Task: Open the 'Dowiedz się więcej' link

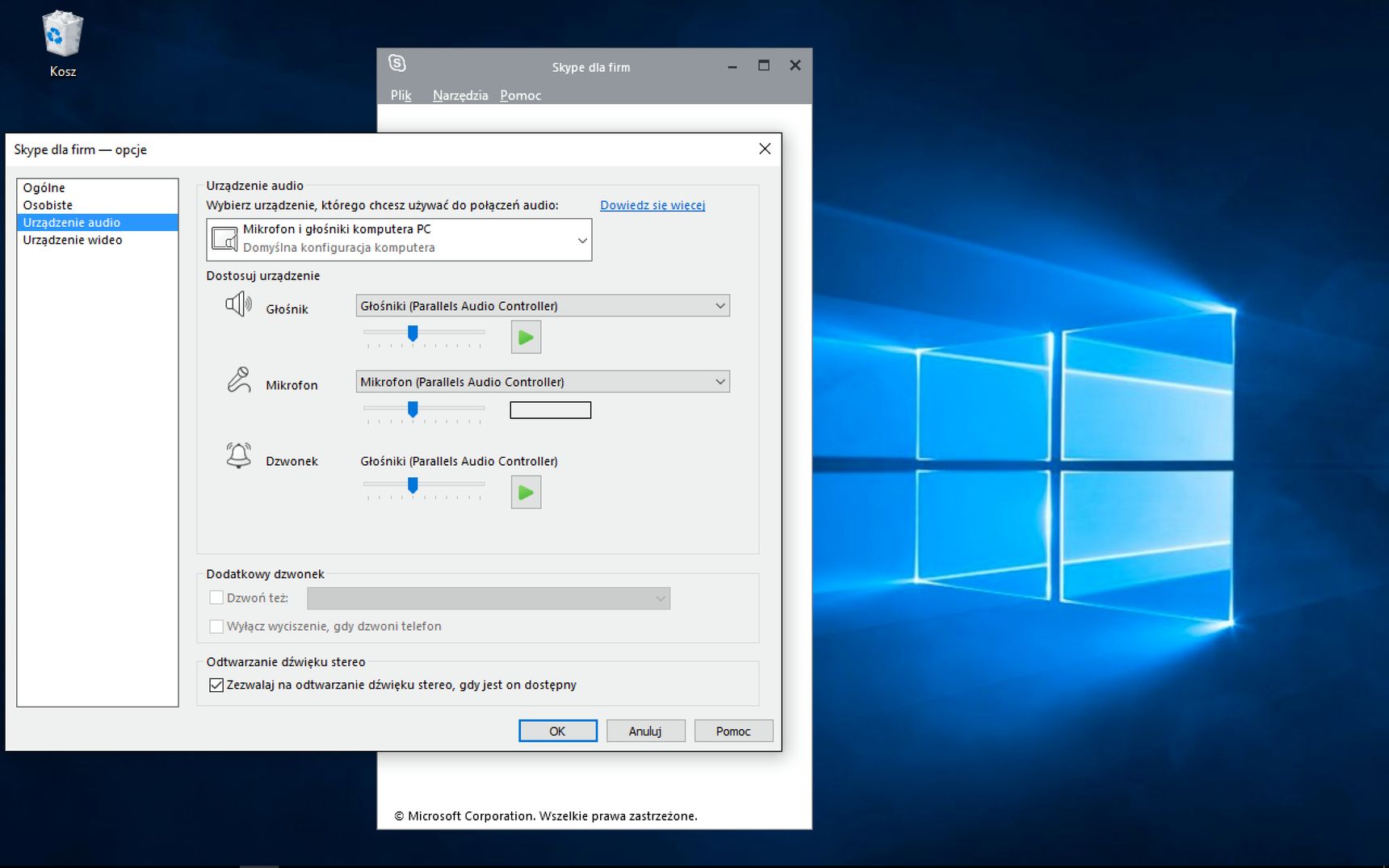Action: tap(653, 205)
